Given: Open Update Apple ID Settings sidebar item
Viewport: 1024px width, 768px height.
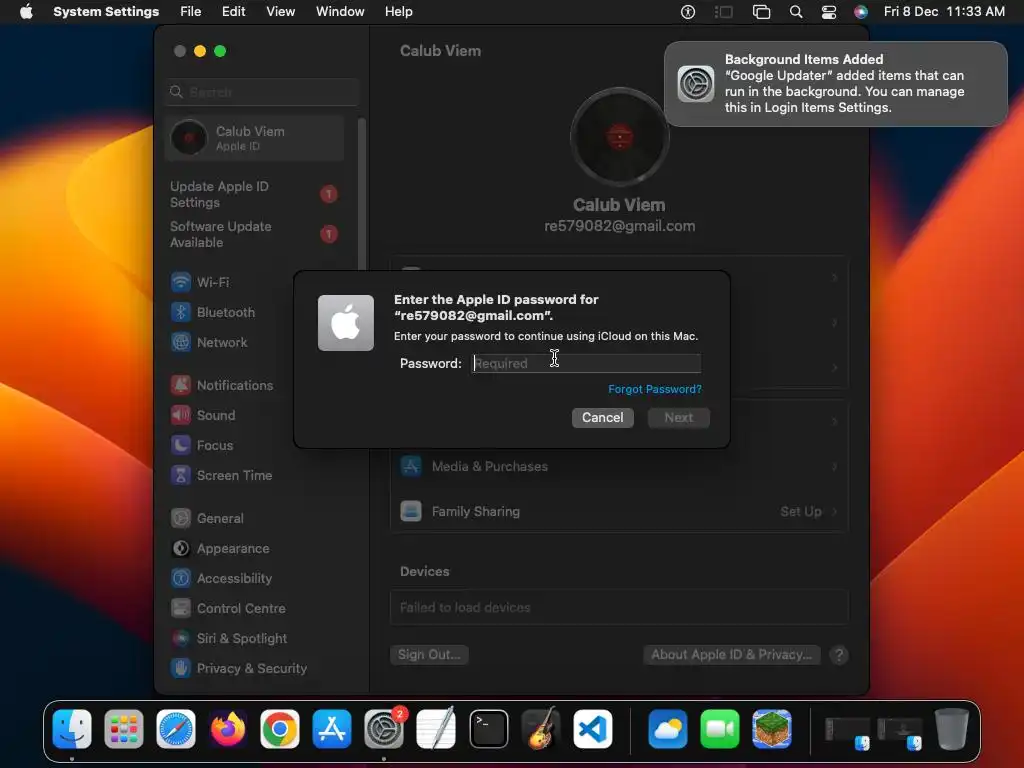Looking at the screenshot, I should click(x=255, y=194).
